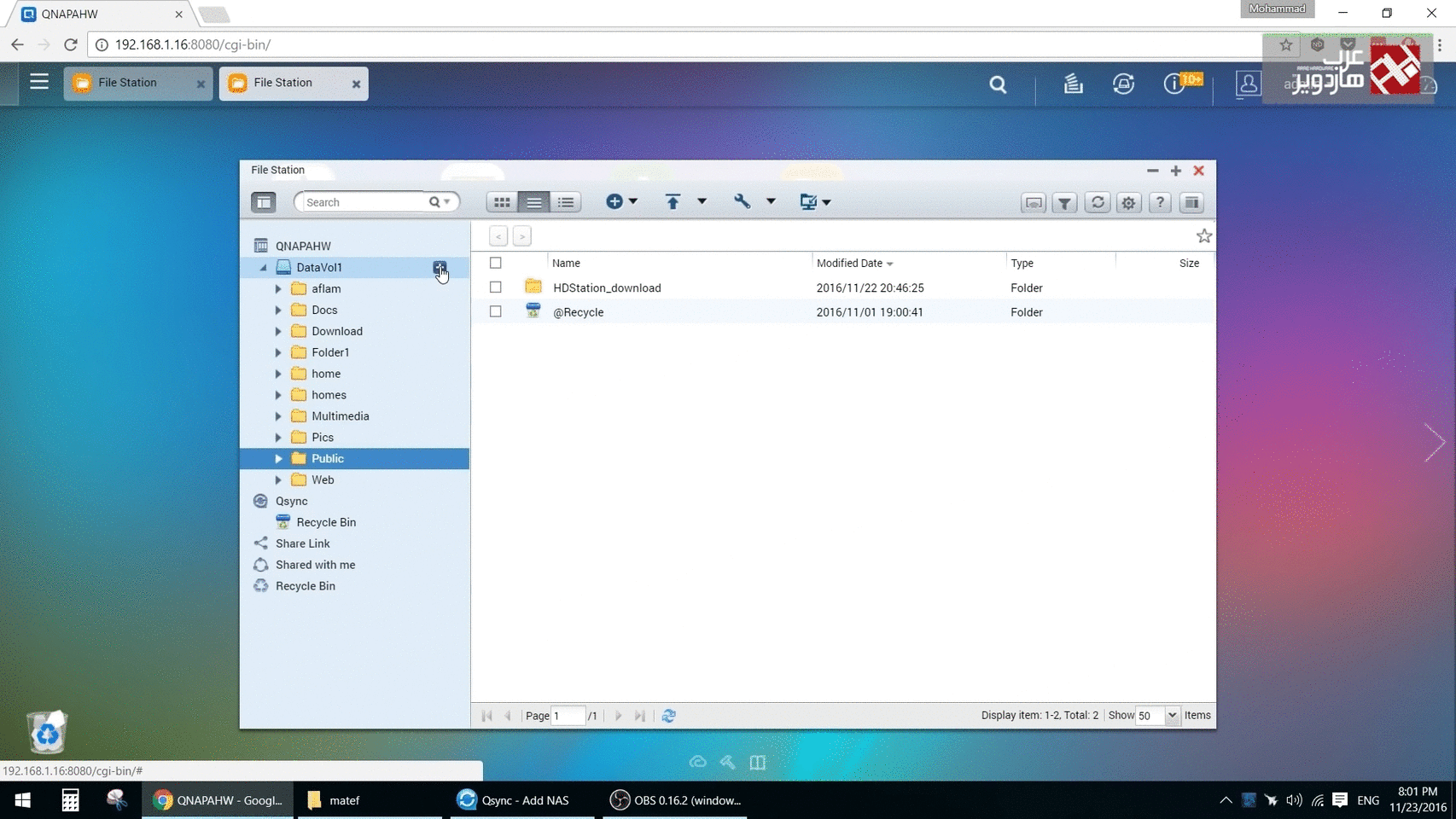Open the external devices icon

(x=1123, y=84)
